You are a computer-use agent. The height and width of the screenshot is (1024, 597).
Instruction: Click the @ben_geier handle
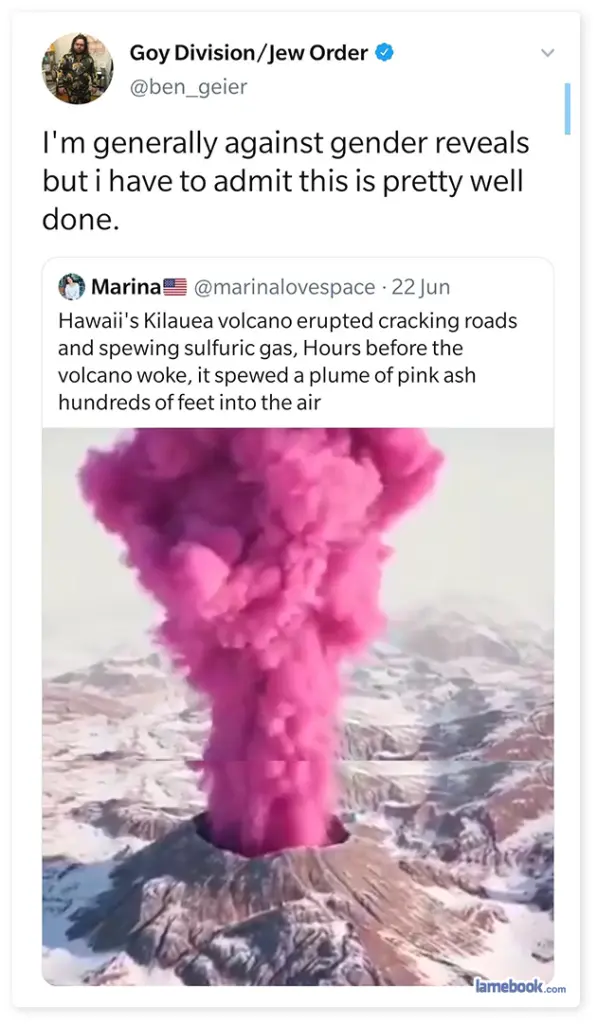(x=188, y=86)
